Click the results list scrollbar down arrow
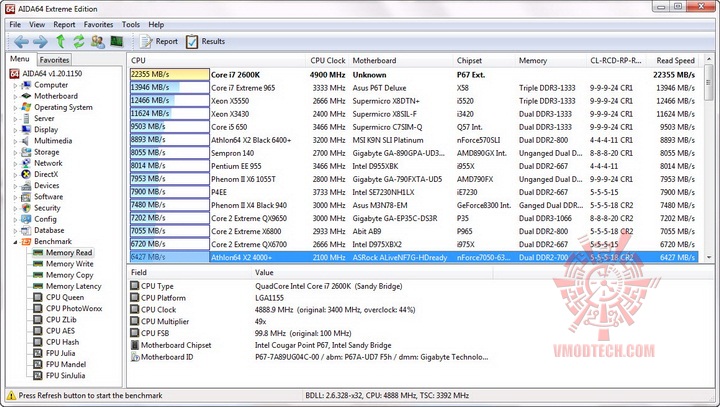 coord(709,257)
